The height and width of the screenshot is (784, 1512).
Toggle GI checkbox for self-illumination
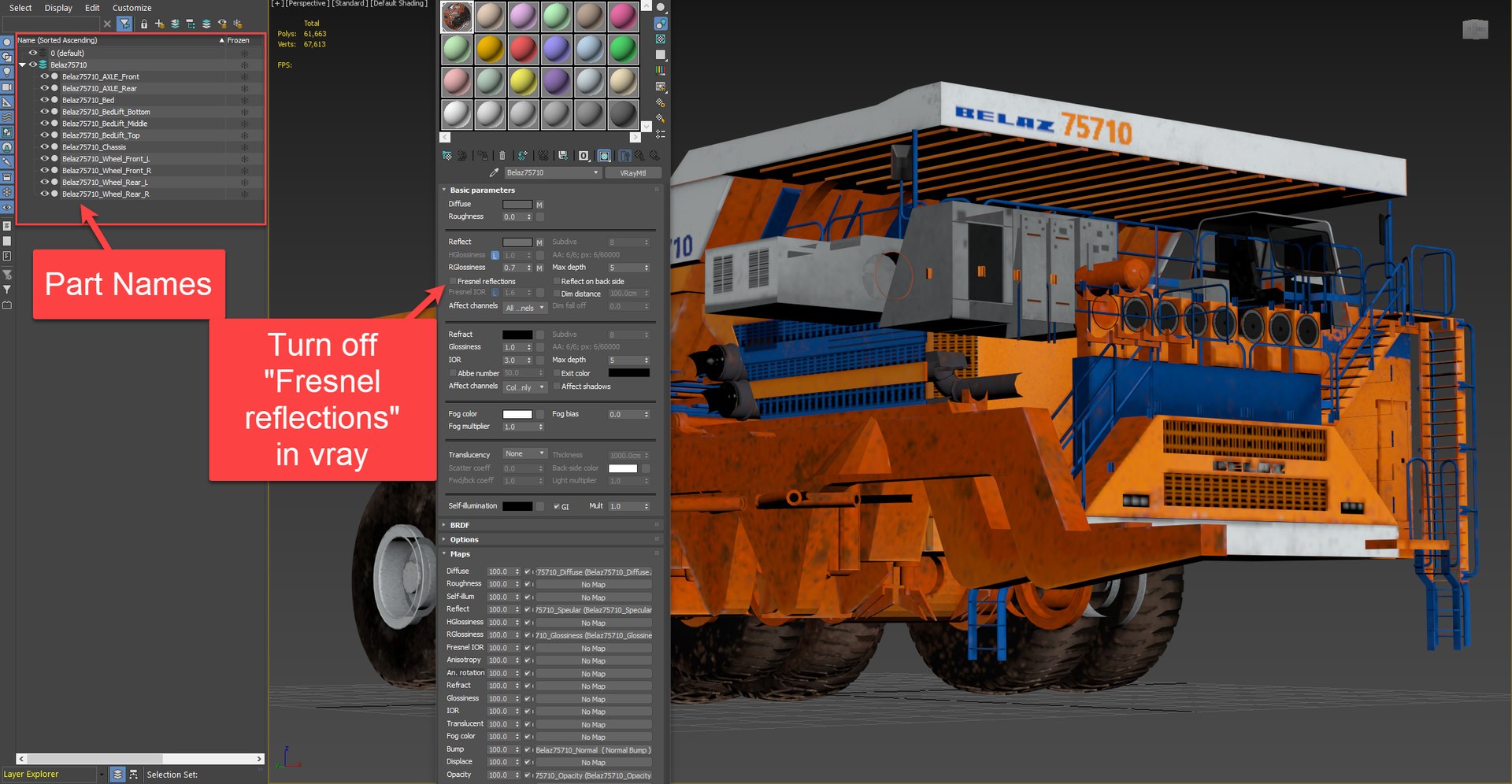coord(557,506)
